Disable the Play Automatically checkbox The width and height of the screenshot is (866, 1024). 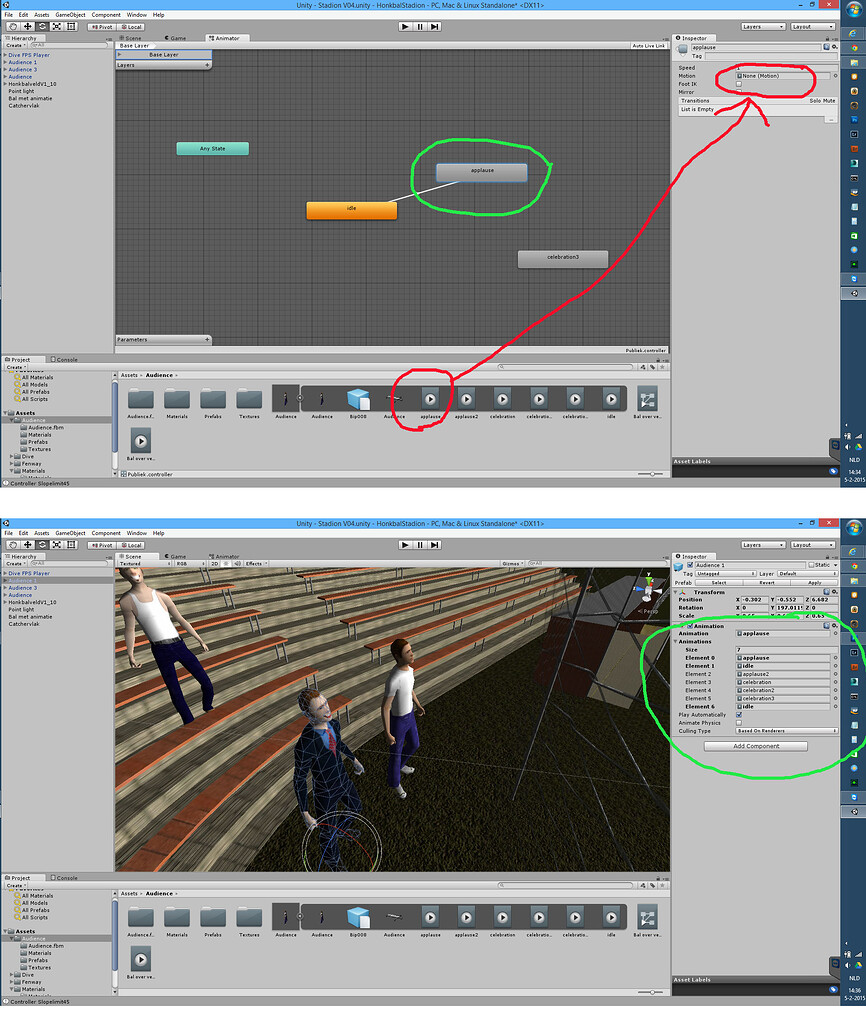click(x=738, y=714)
